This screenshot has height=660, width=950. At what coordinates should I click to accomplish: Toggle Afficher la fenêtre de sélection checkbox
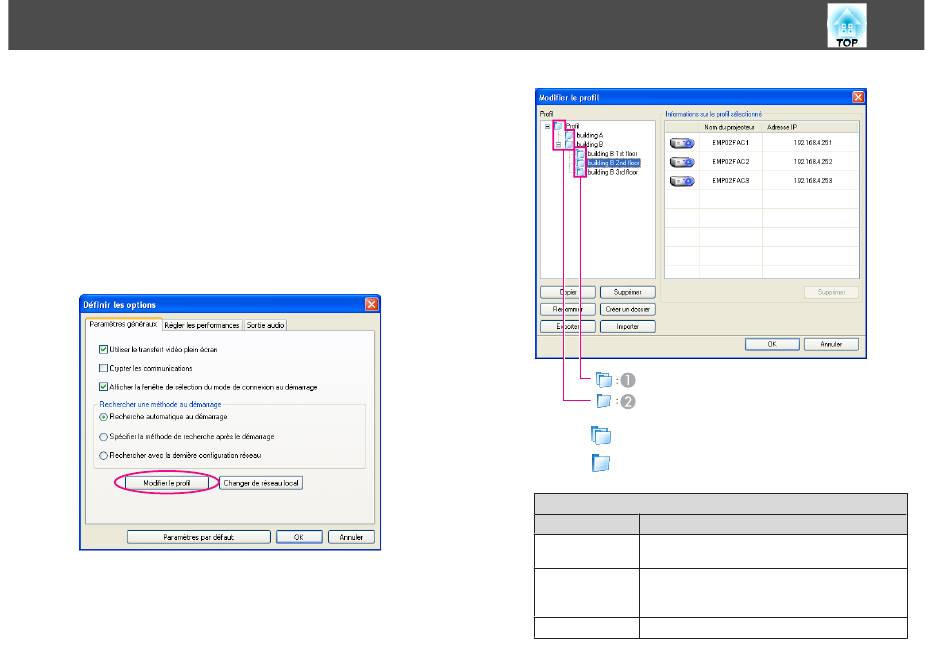[104, 387]
